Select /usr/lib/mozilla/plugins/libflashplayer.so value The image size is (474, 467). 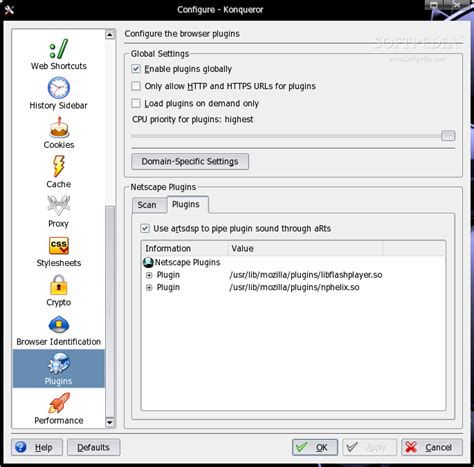pyautogui.click(x=306, y=275)
